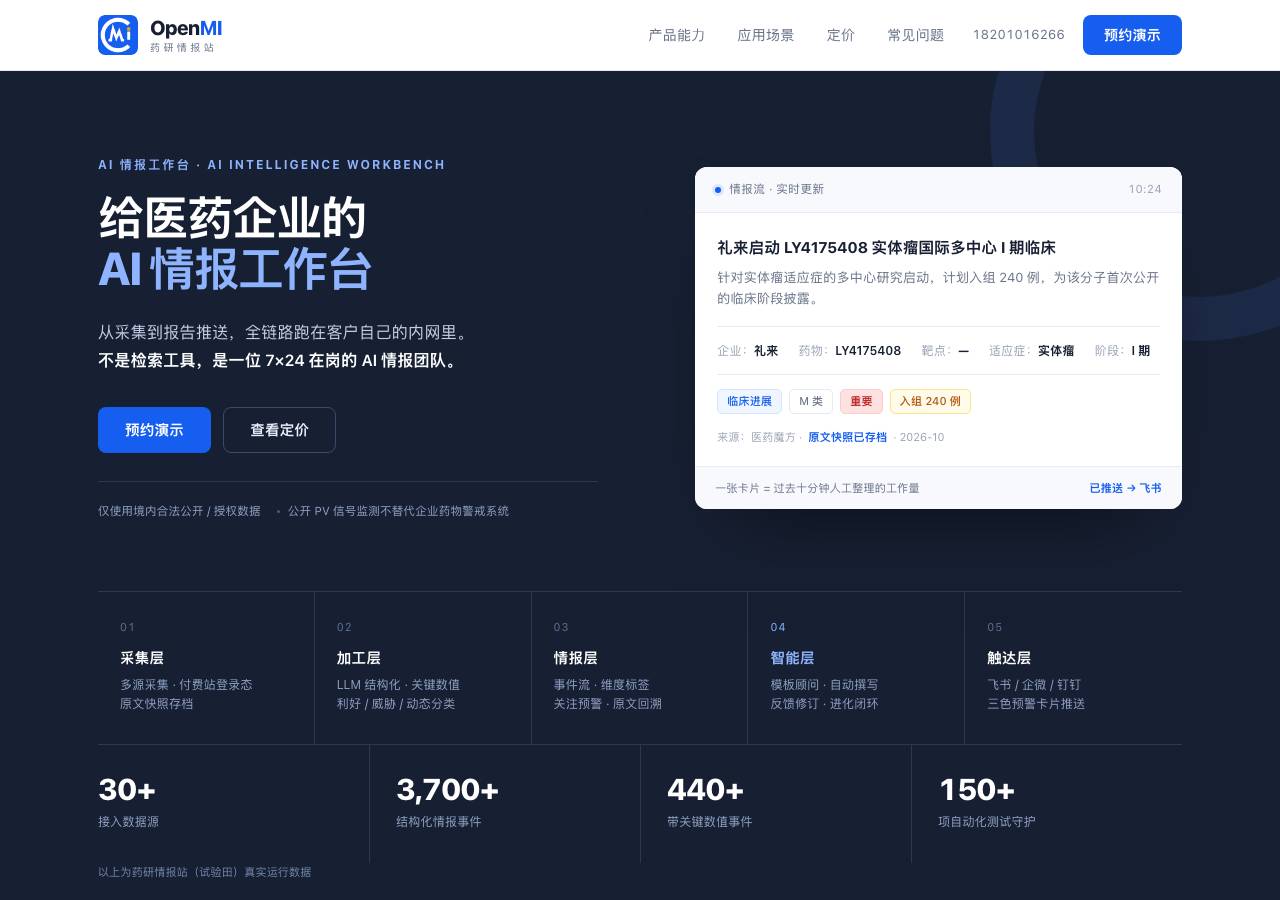Click the blue live status dot beside 情报流
1280x900 pixels.
tap(717, 189)
